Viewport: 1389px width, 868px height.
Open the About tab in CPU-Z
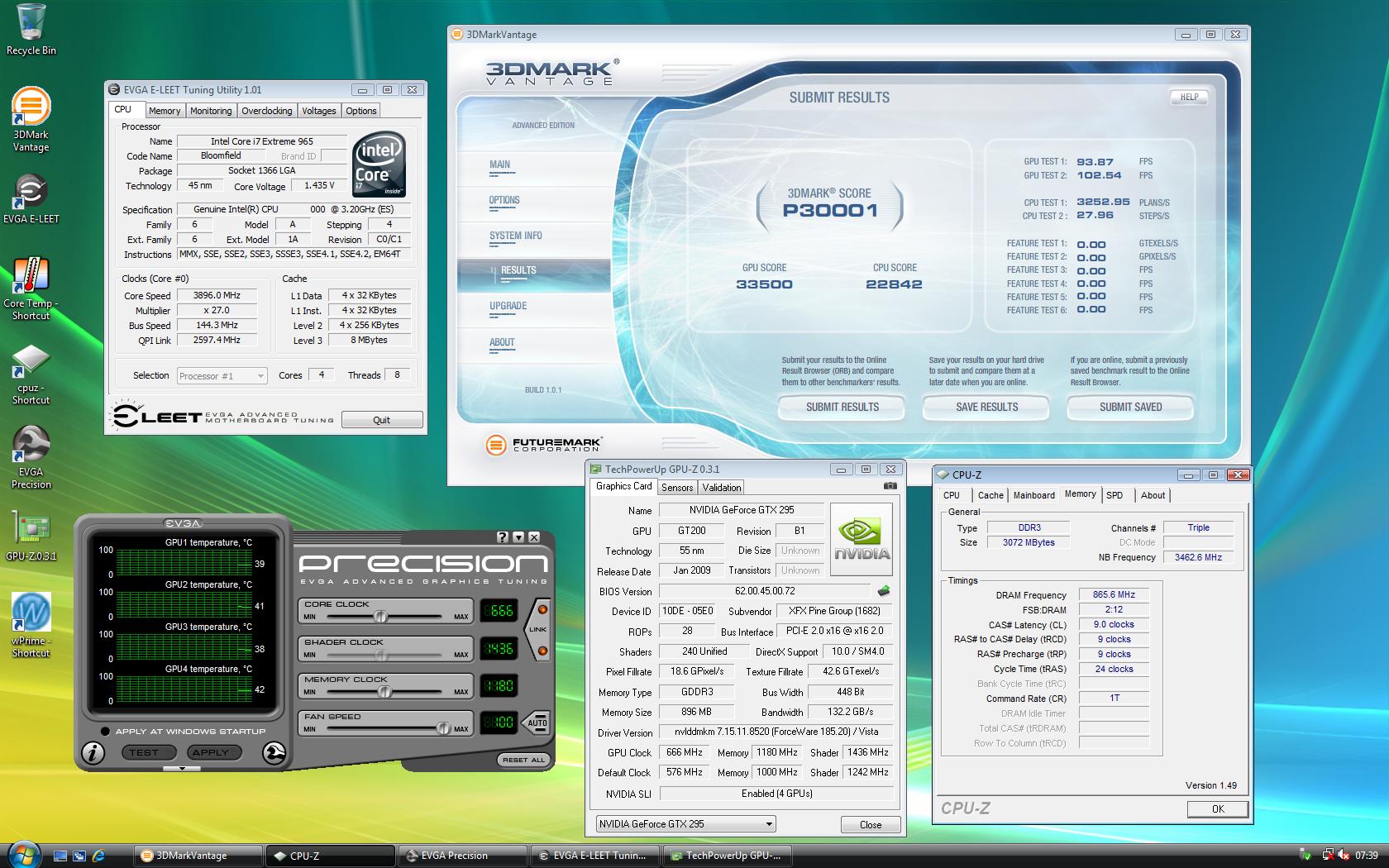point(1153,495)
